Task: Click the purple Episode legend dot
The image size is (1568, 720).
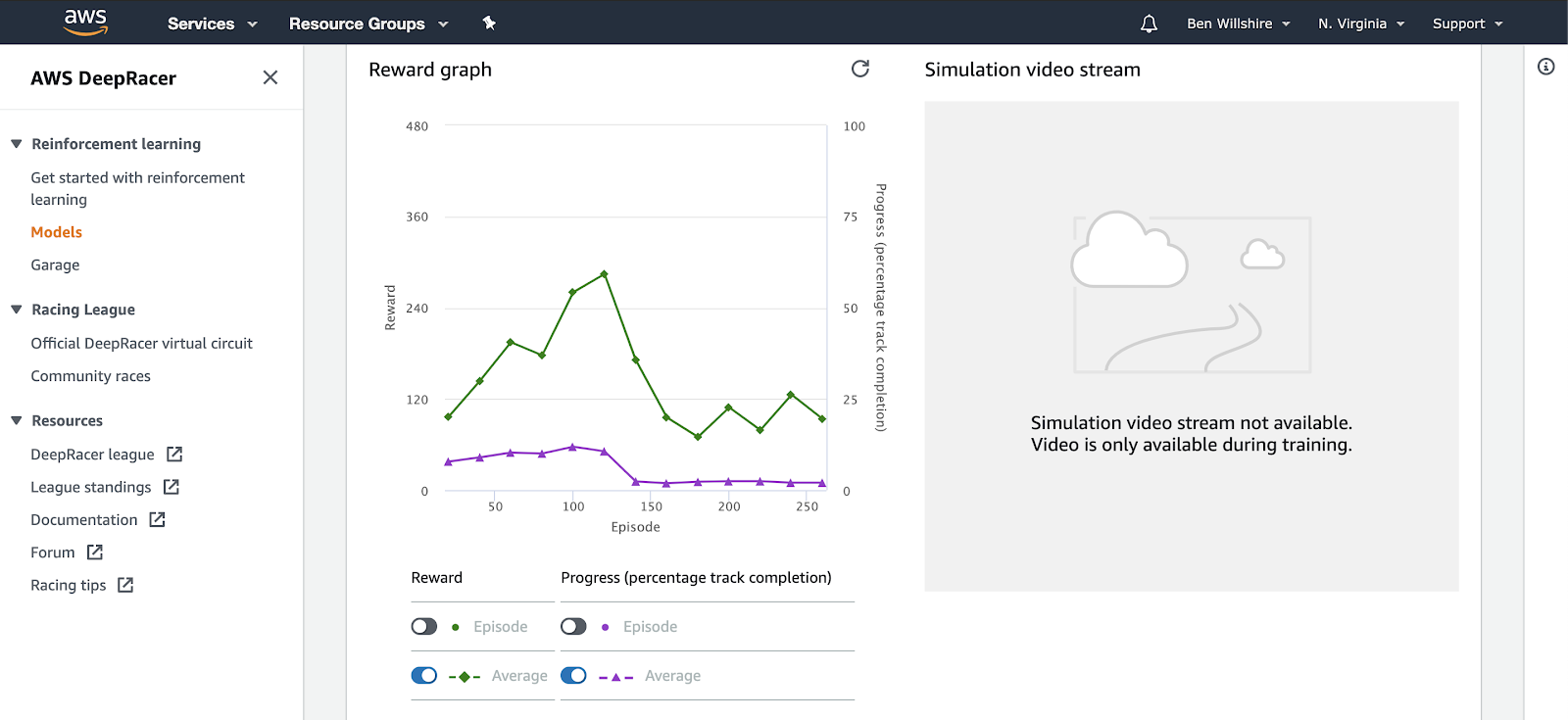Action: 605,627
